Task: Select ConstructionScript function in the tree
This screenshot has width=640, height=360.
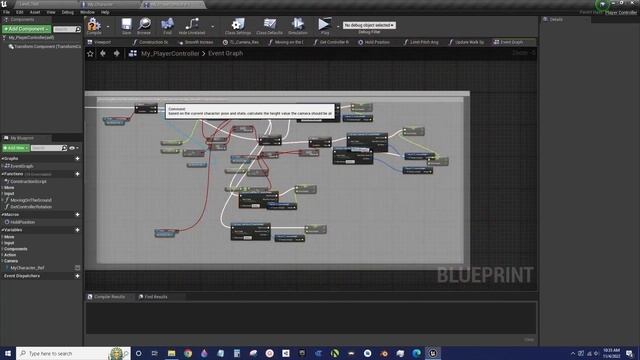Action: pyautogui.click(x=28, y=181)
